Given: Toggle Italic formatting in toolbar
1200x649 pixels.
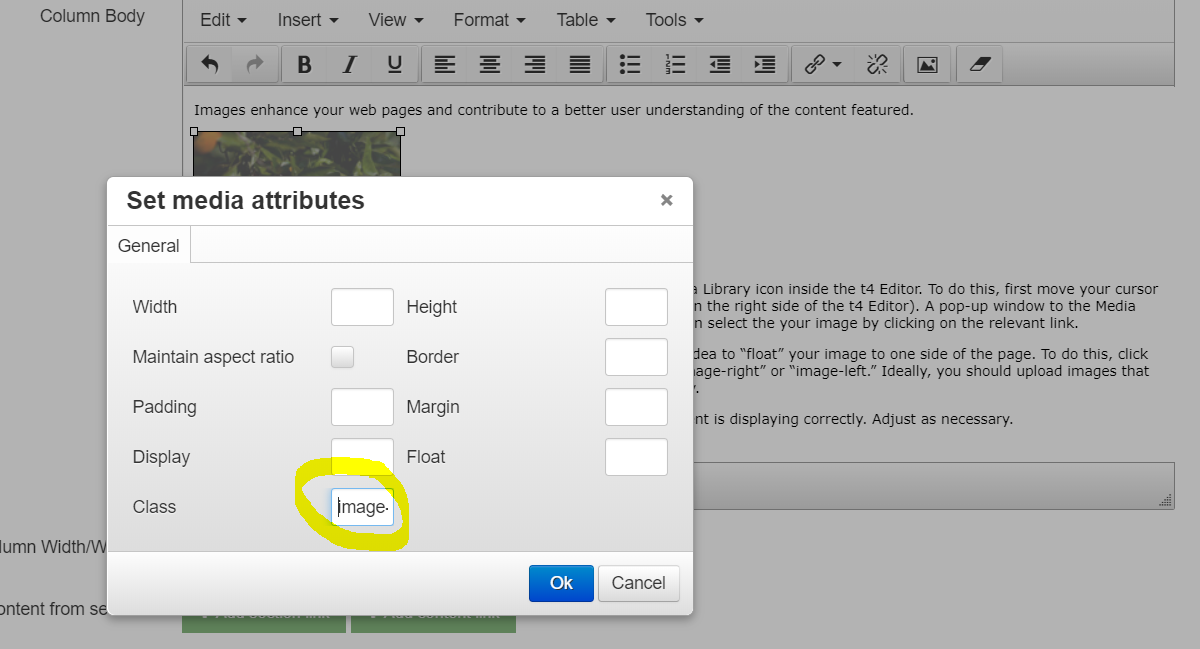Looking at the screenshot, I should [350, 65].
